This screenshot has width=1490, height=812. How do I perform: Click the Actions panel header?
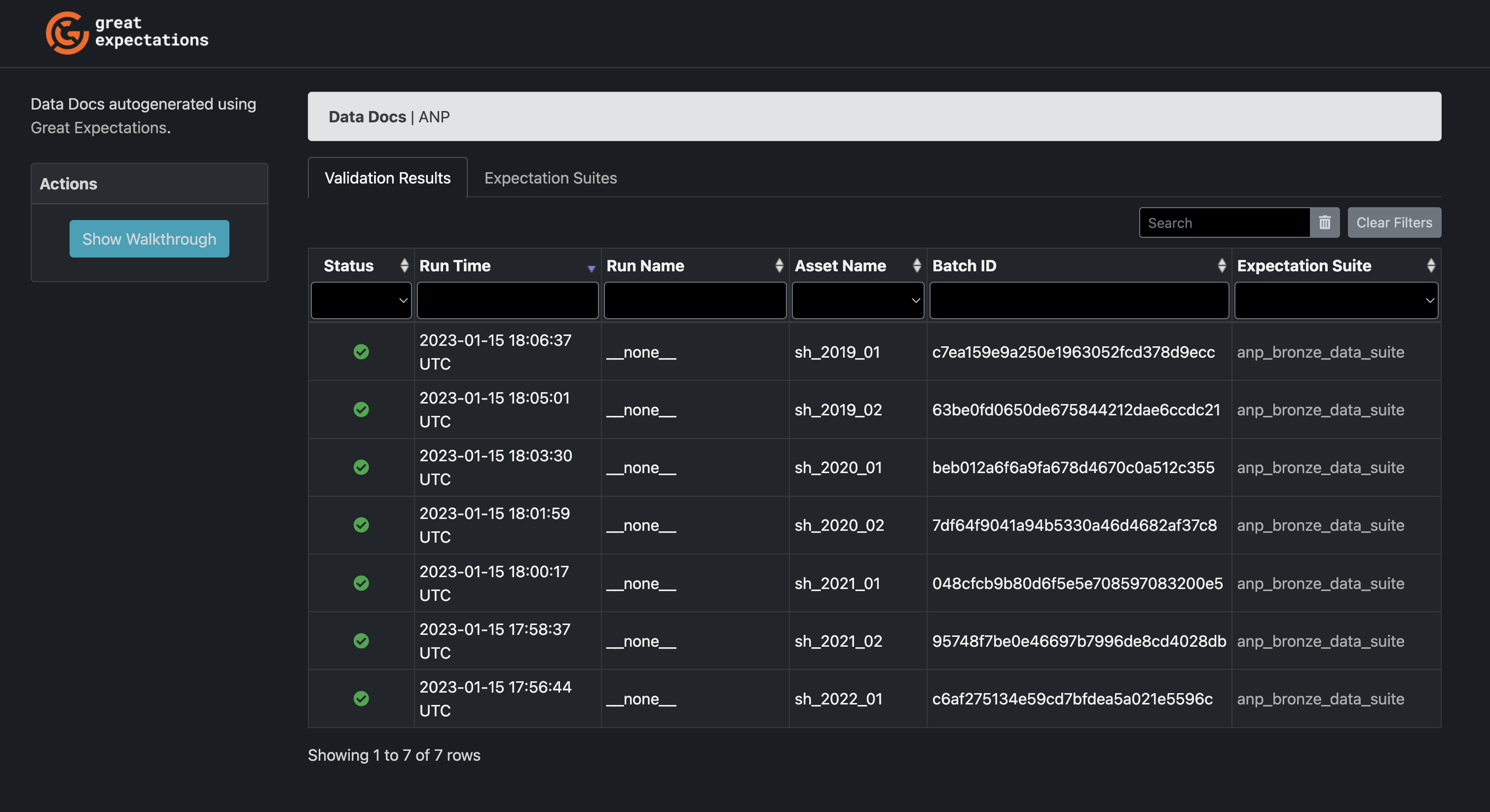pyautogui.click(x=149, y=184)
